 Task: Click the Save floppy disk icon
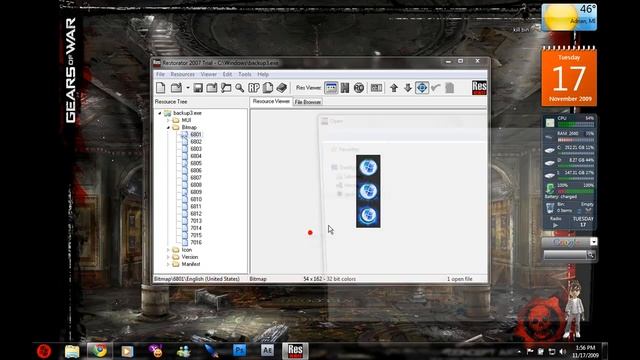click(x=198, y=88)
